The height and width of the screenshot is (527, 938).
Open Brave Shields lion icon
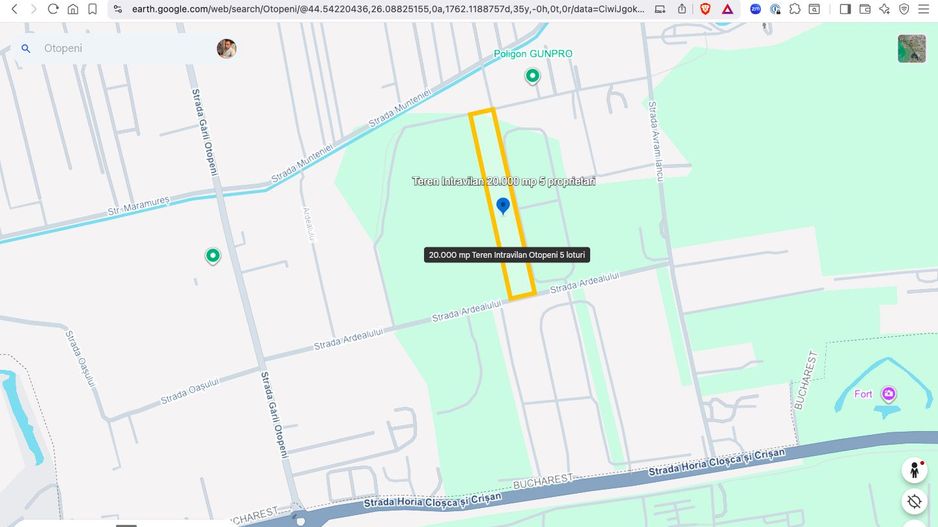click(705, 9)
